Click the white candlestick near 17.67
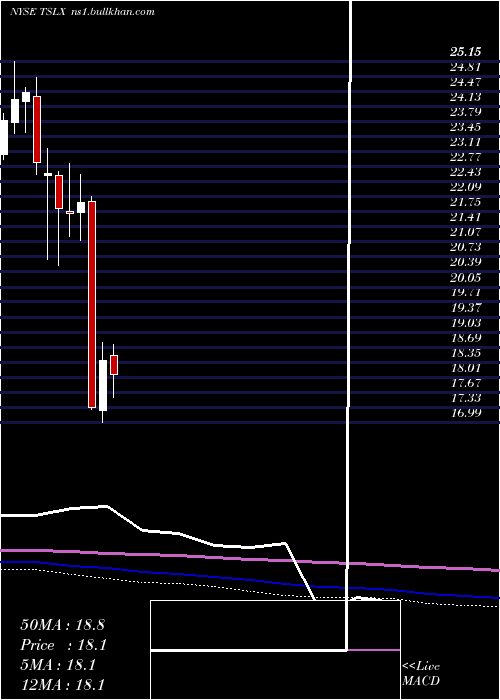Image resolution: width=500 pixels, height=700 pixels. click(103, 385)
